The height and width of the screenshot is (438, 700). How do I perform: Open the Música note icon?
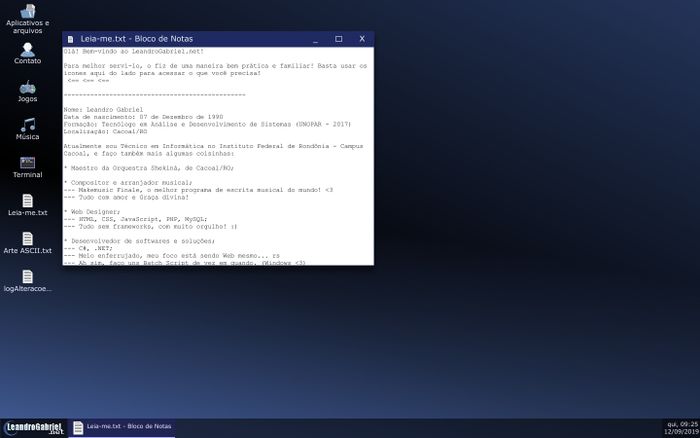coord(27,125)
